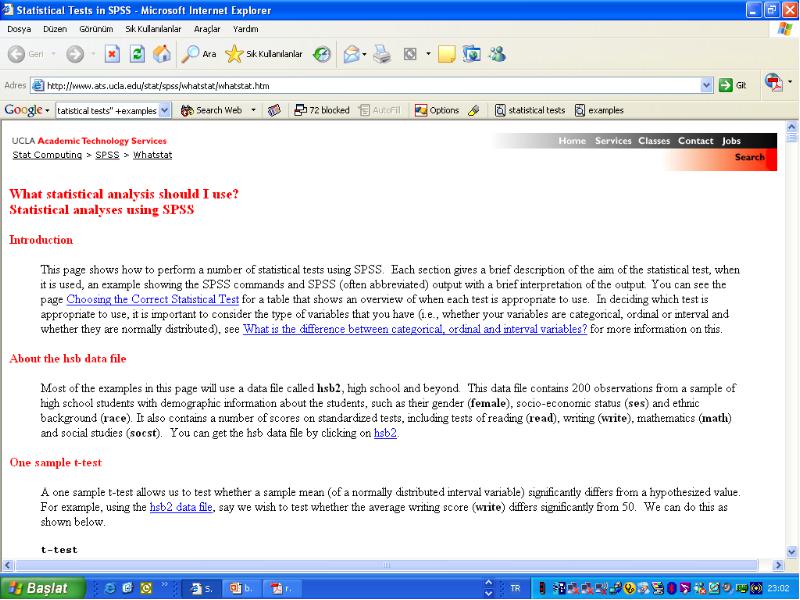Click Jobs in UCLA navigation bar
This screenshot has width=800, height=600.
(x=731, y=141)
